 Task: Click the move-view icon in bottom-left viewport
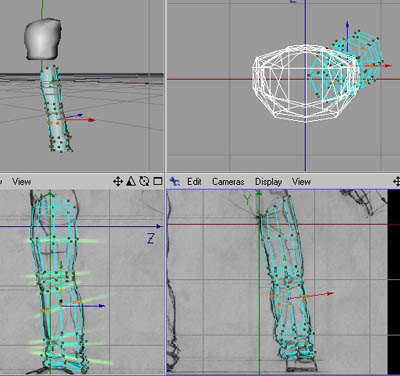[x=118, y=181]
